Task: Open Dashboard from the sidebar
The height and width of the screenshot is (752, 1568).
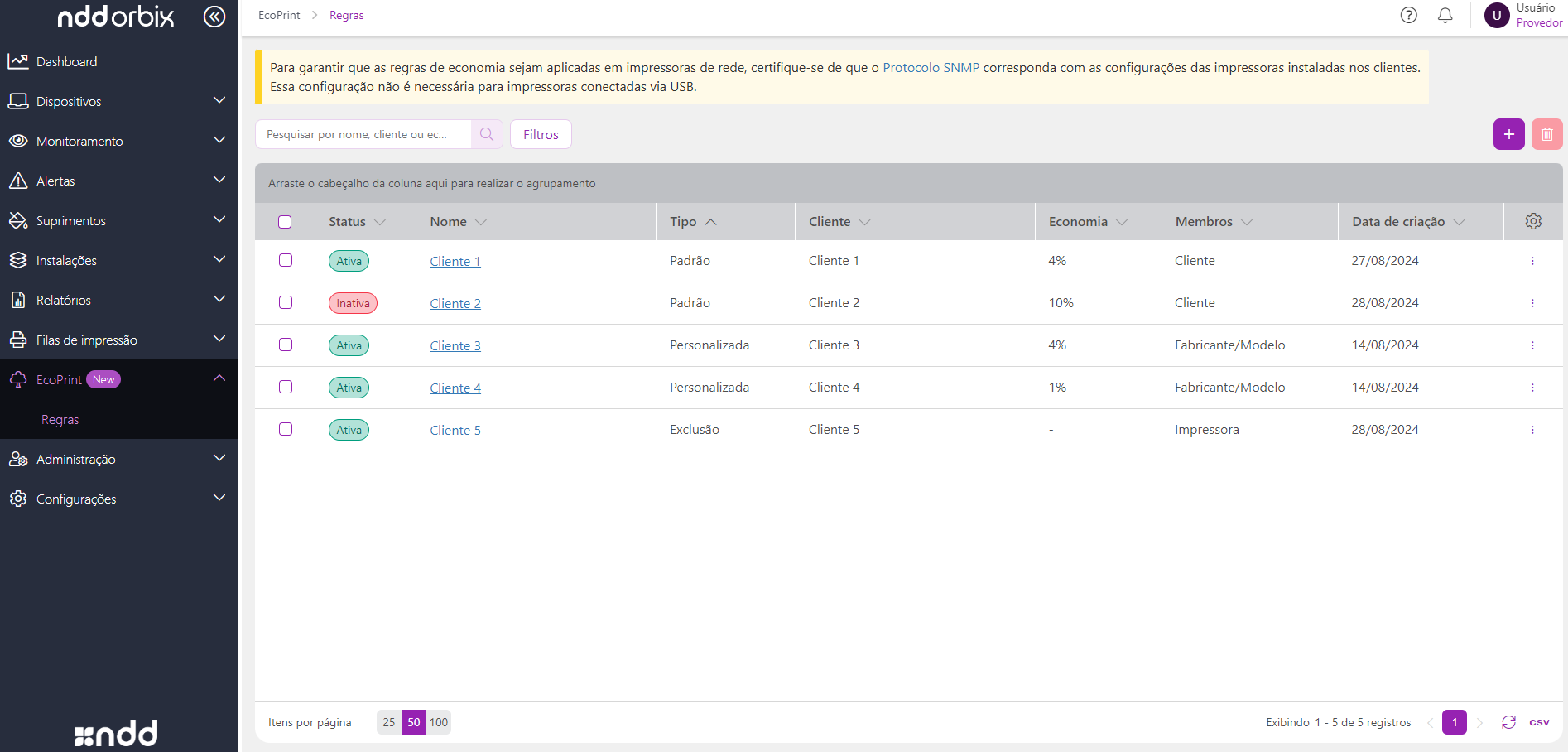Action: click(x=66, y=62)
